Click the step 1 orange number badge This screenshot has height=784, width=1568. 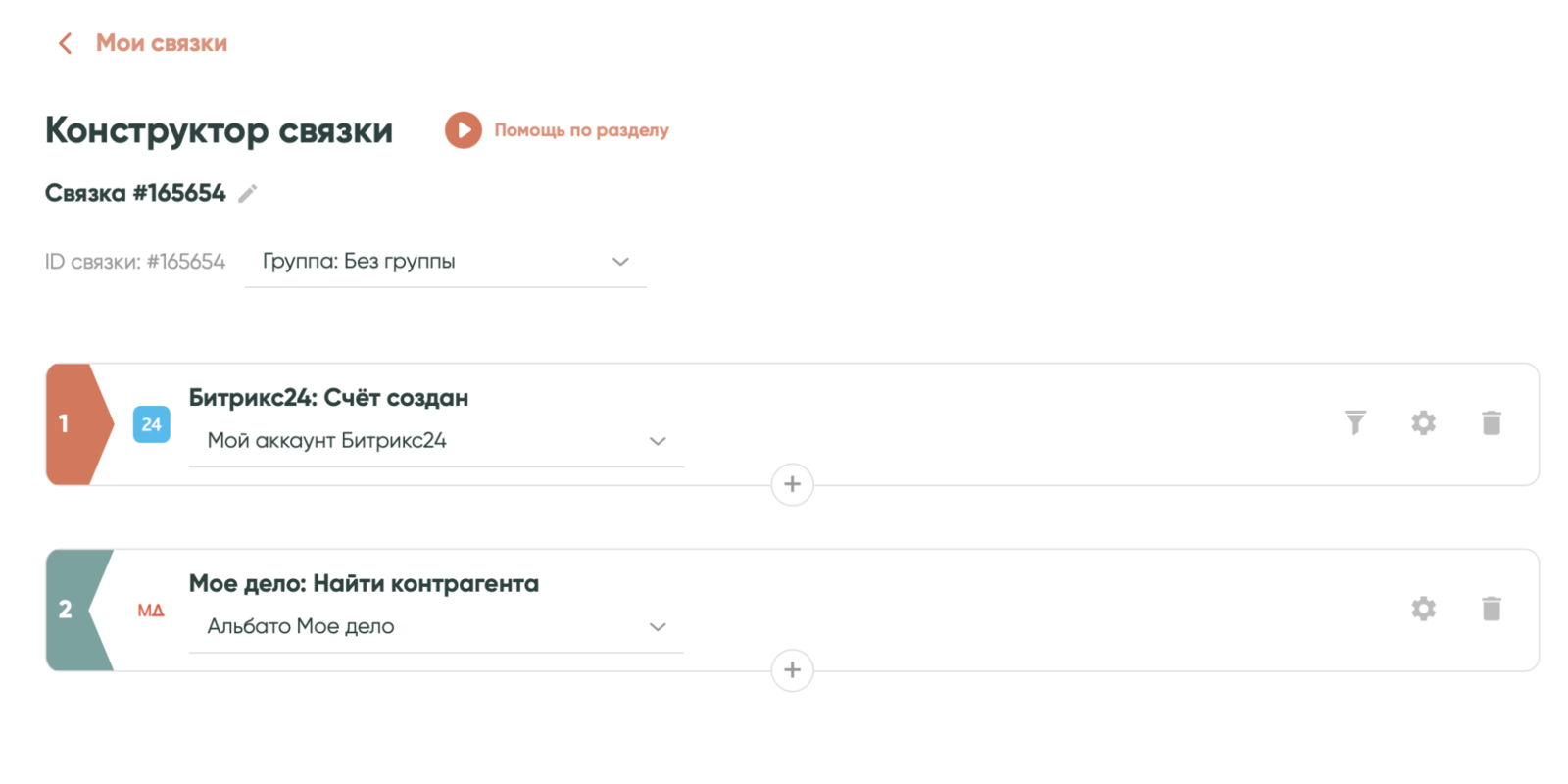[69, 424]
